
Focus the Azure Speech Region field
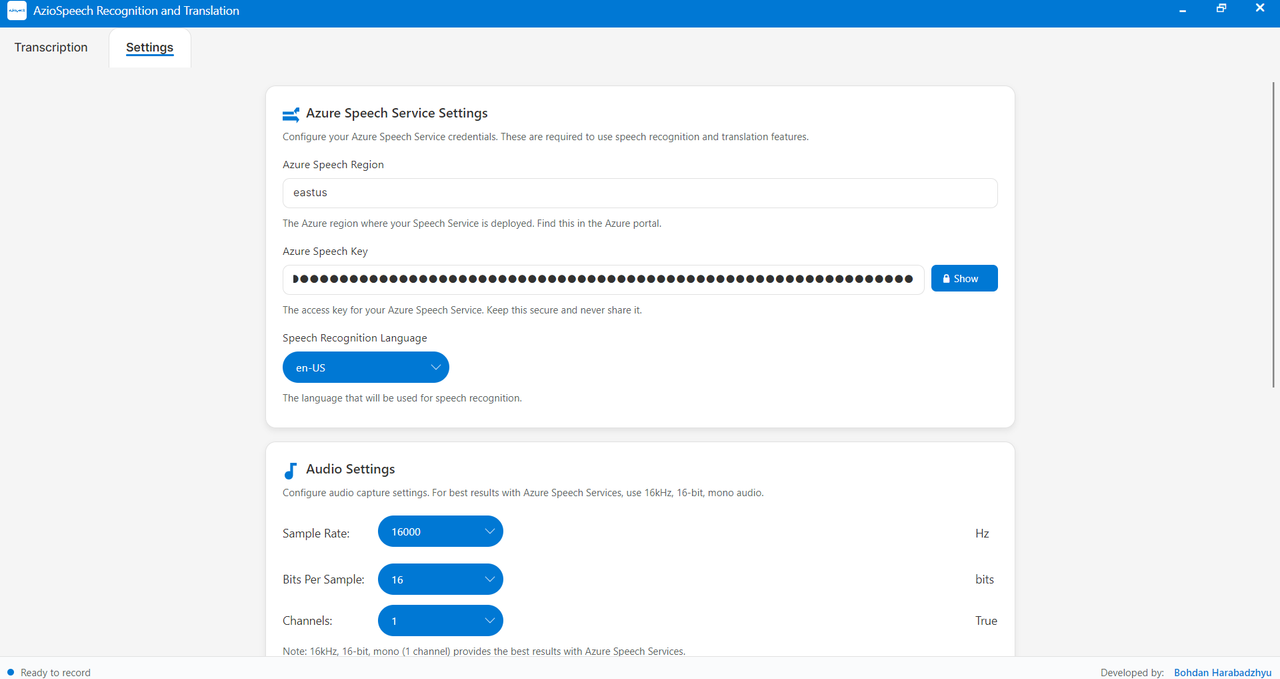(x=640, y=193)
